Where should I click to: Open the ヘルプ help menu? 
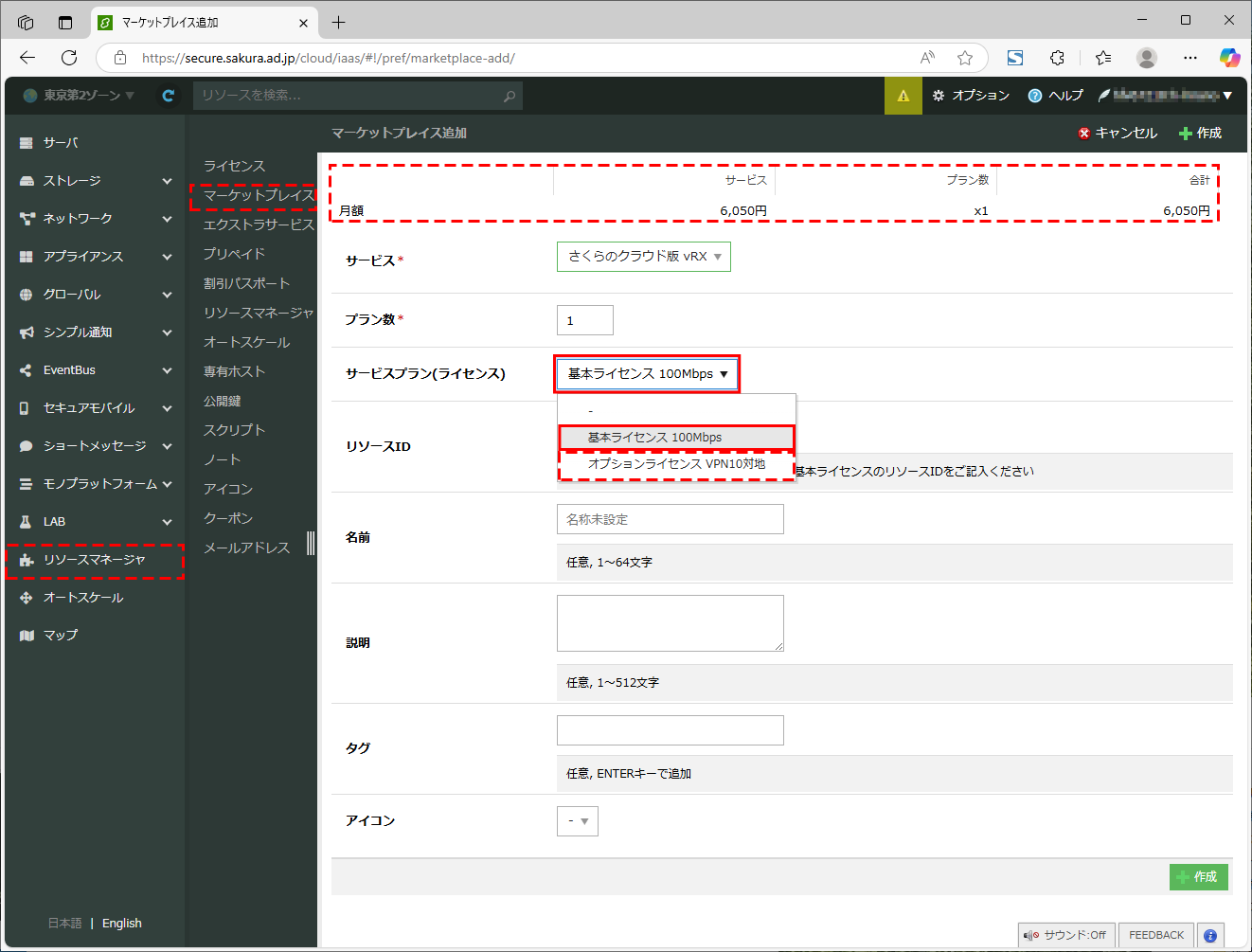pos(1056,96)
